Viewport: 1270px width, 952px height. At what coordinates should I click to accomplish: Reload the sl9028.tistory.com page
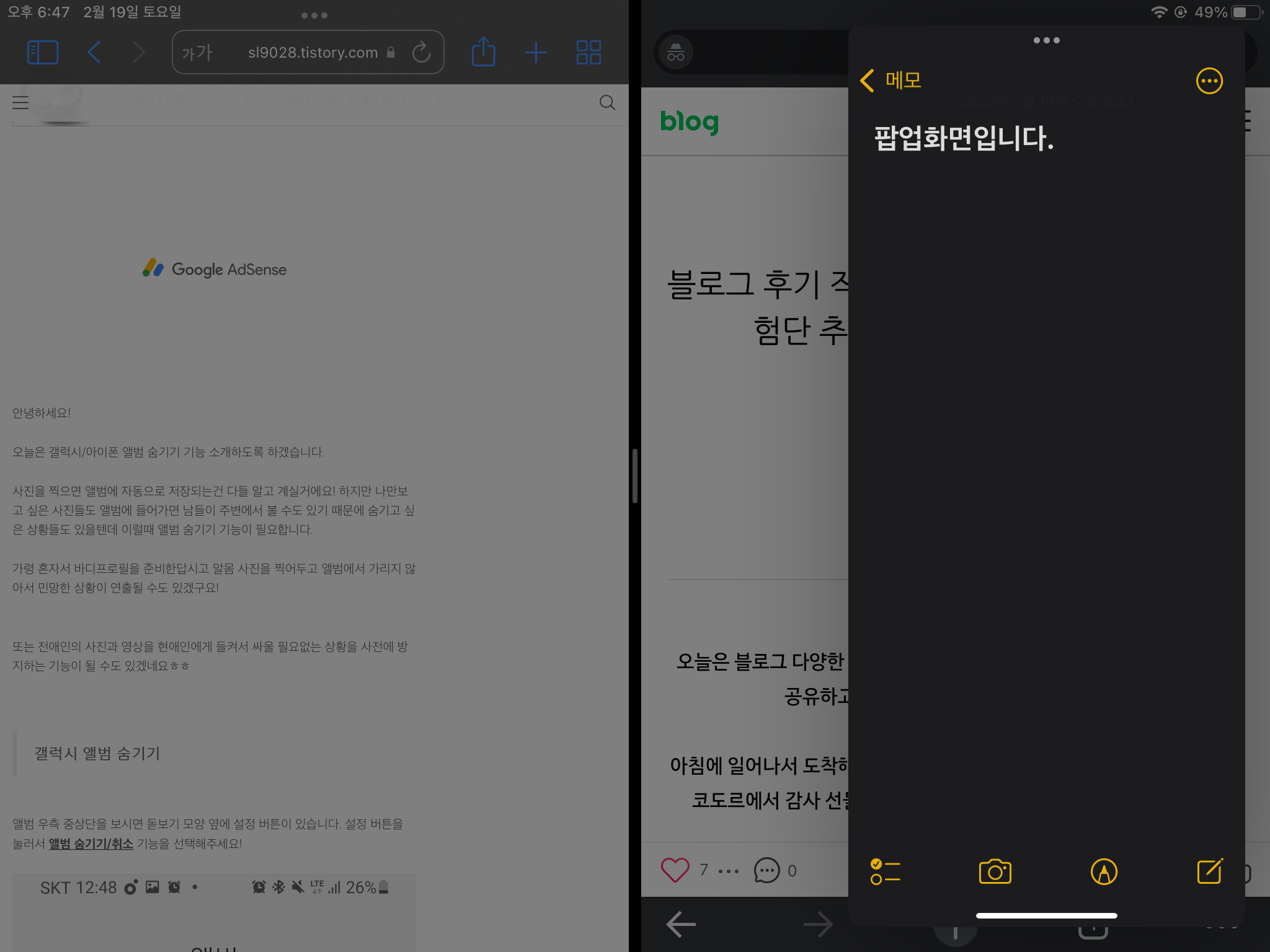coord(422,52)
